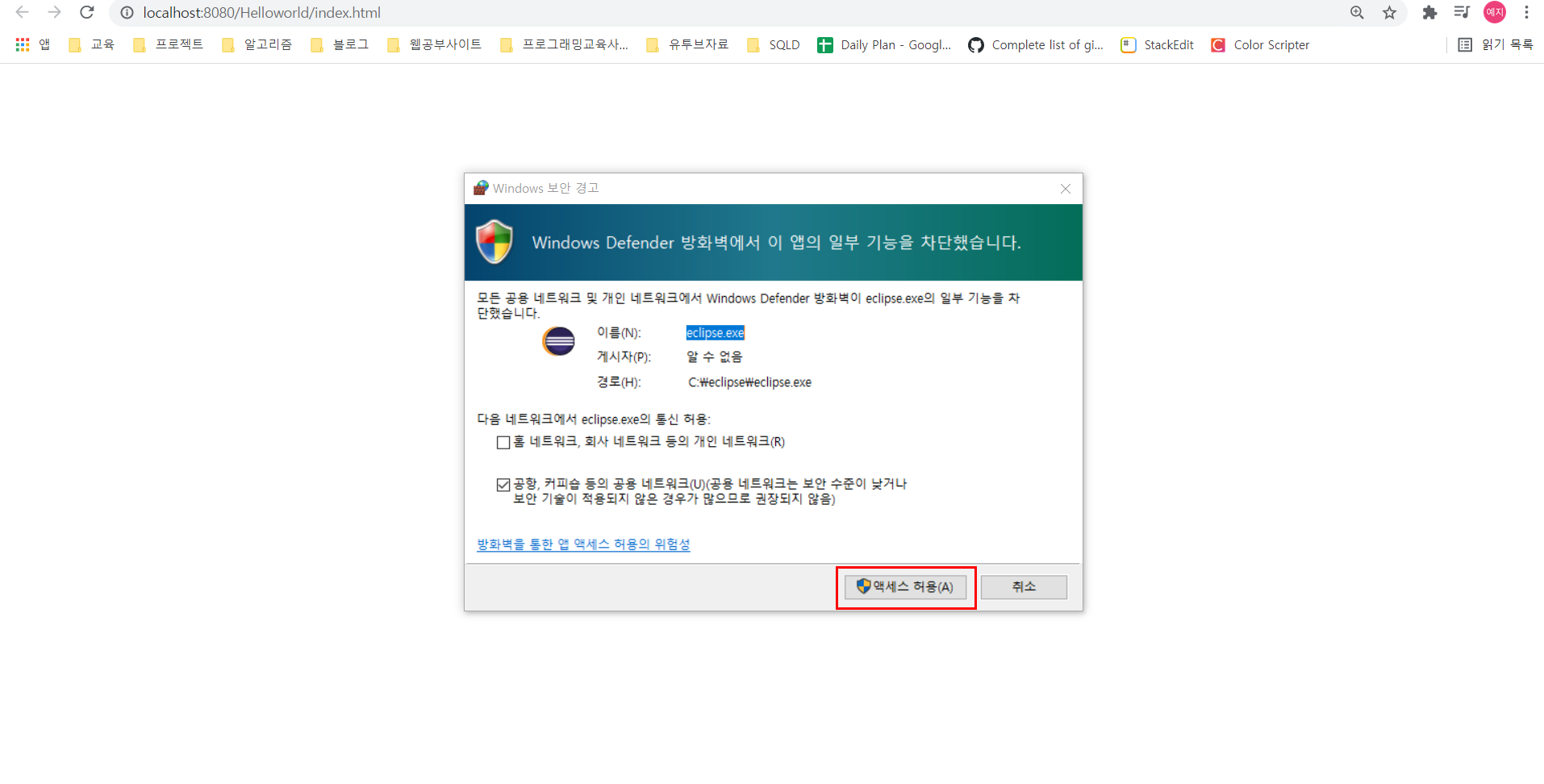
Task: Click the browser forward arrow
Action: click(54, 12)
